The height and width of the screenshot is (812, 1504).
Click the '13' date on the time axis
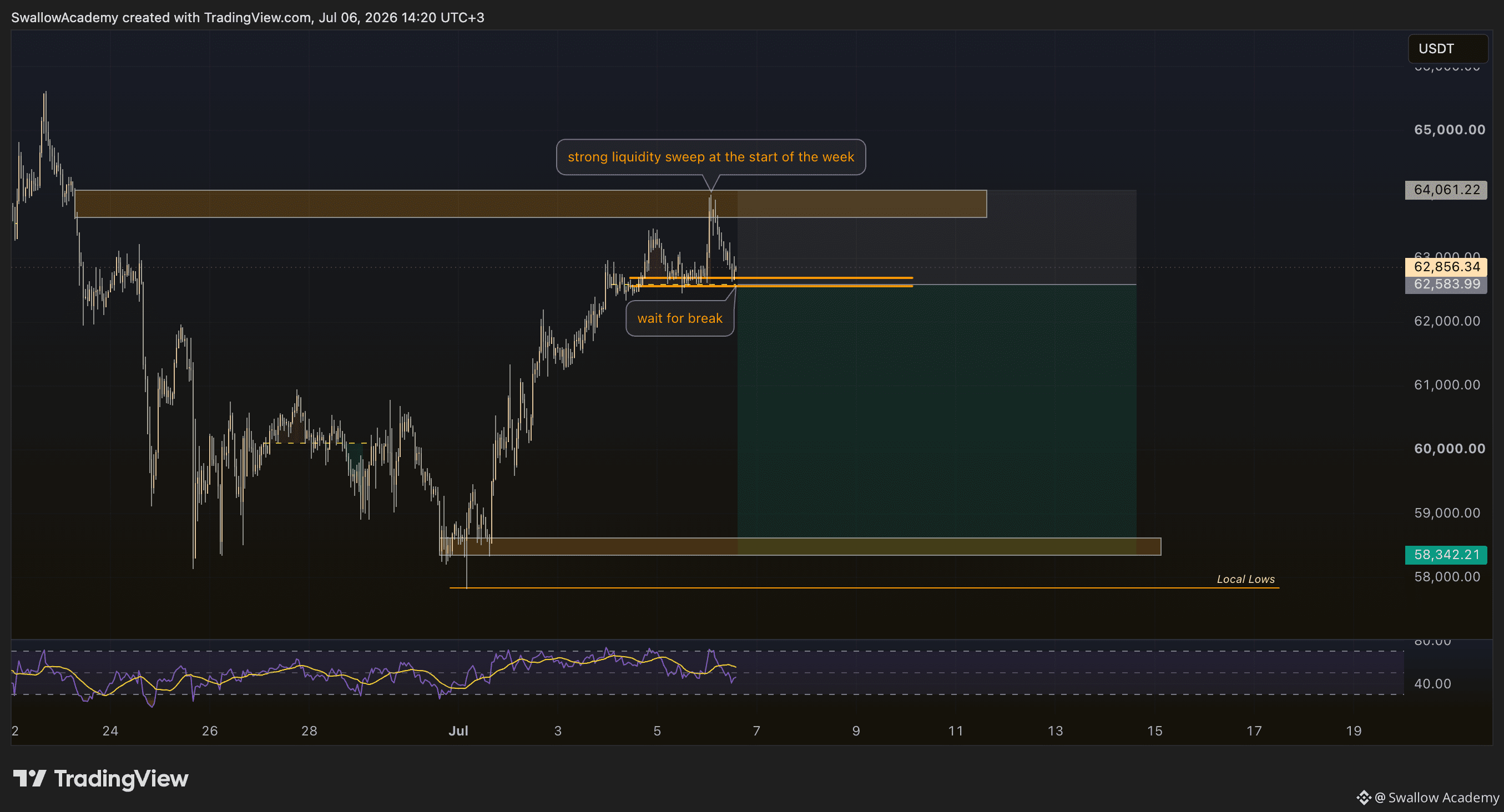[x=1055, y=731]
